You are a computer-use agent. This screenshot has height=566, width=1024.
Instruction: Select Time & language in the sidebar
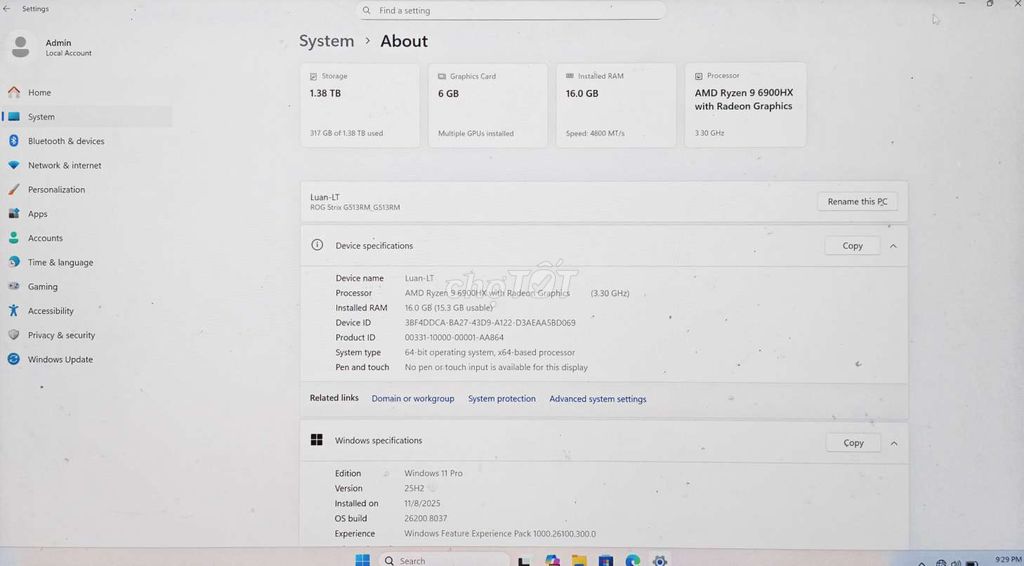[61, 262]
